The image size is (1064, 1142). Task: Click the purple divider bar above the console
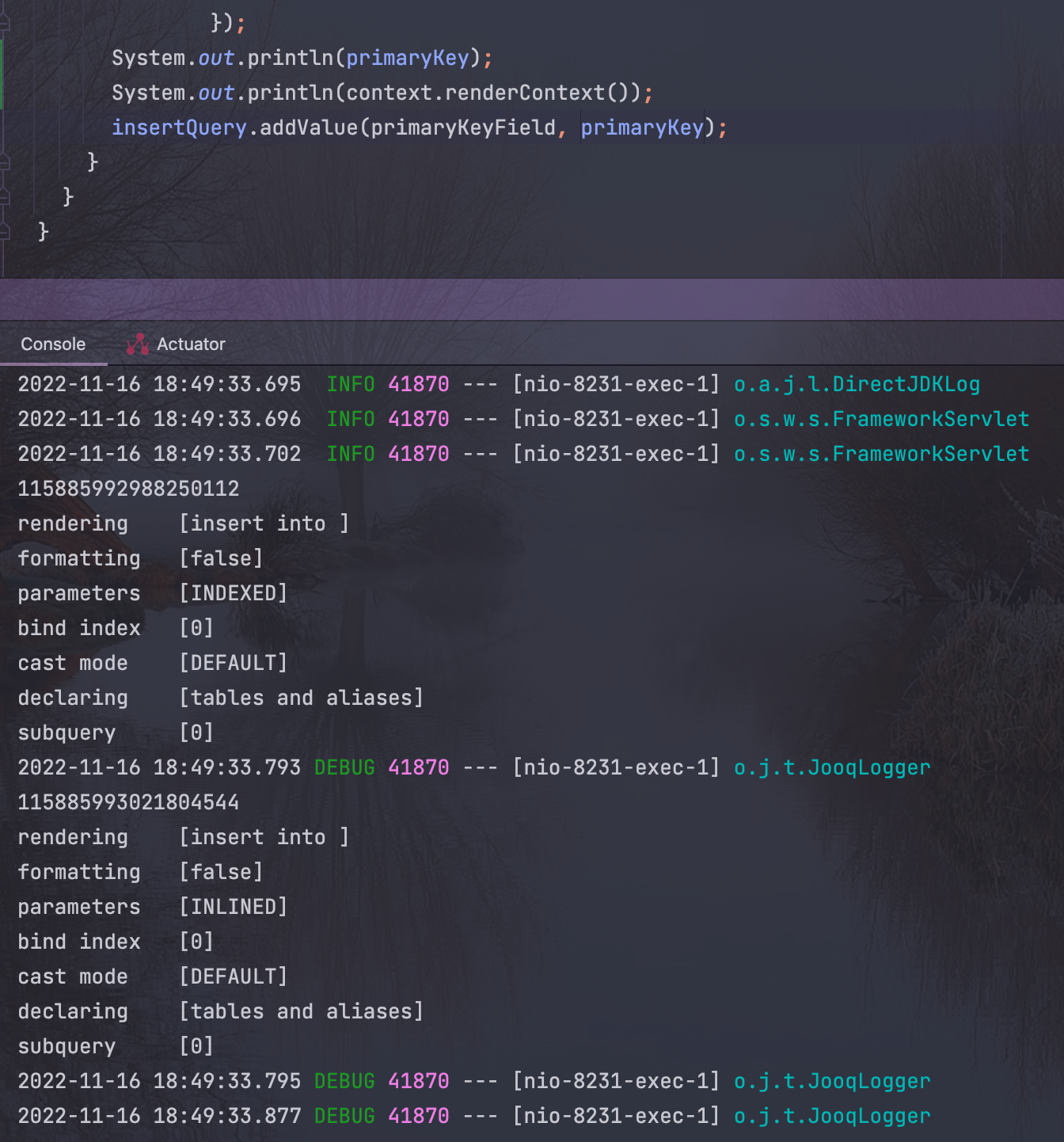tap(532, 299)
